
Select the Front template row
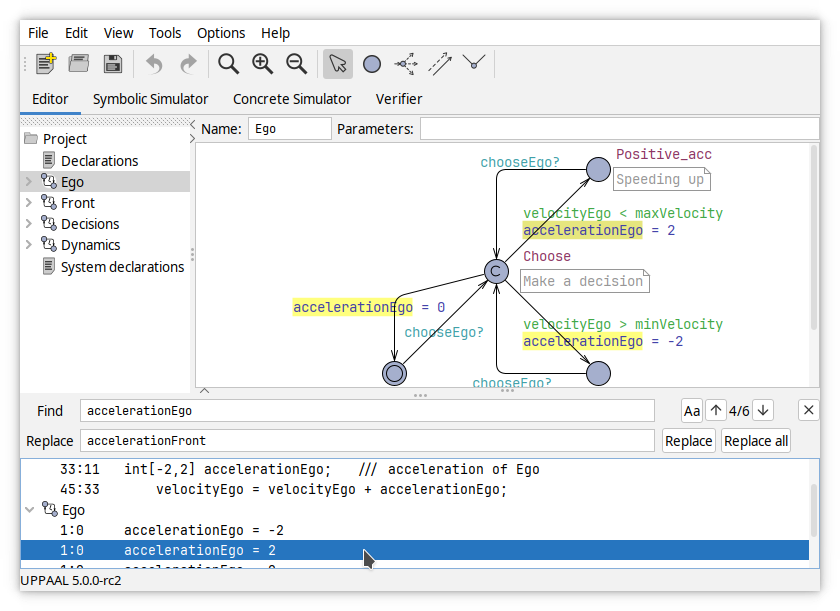point(78,203)
